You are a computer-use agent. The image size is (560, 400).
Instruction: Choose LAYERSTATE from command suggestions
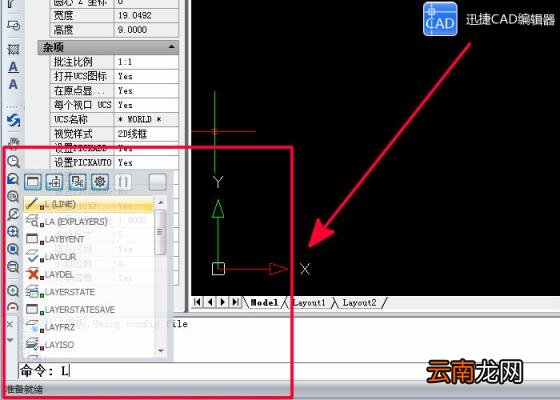pos(88,292)
